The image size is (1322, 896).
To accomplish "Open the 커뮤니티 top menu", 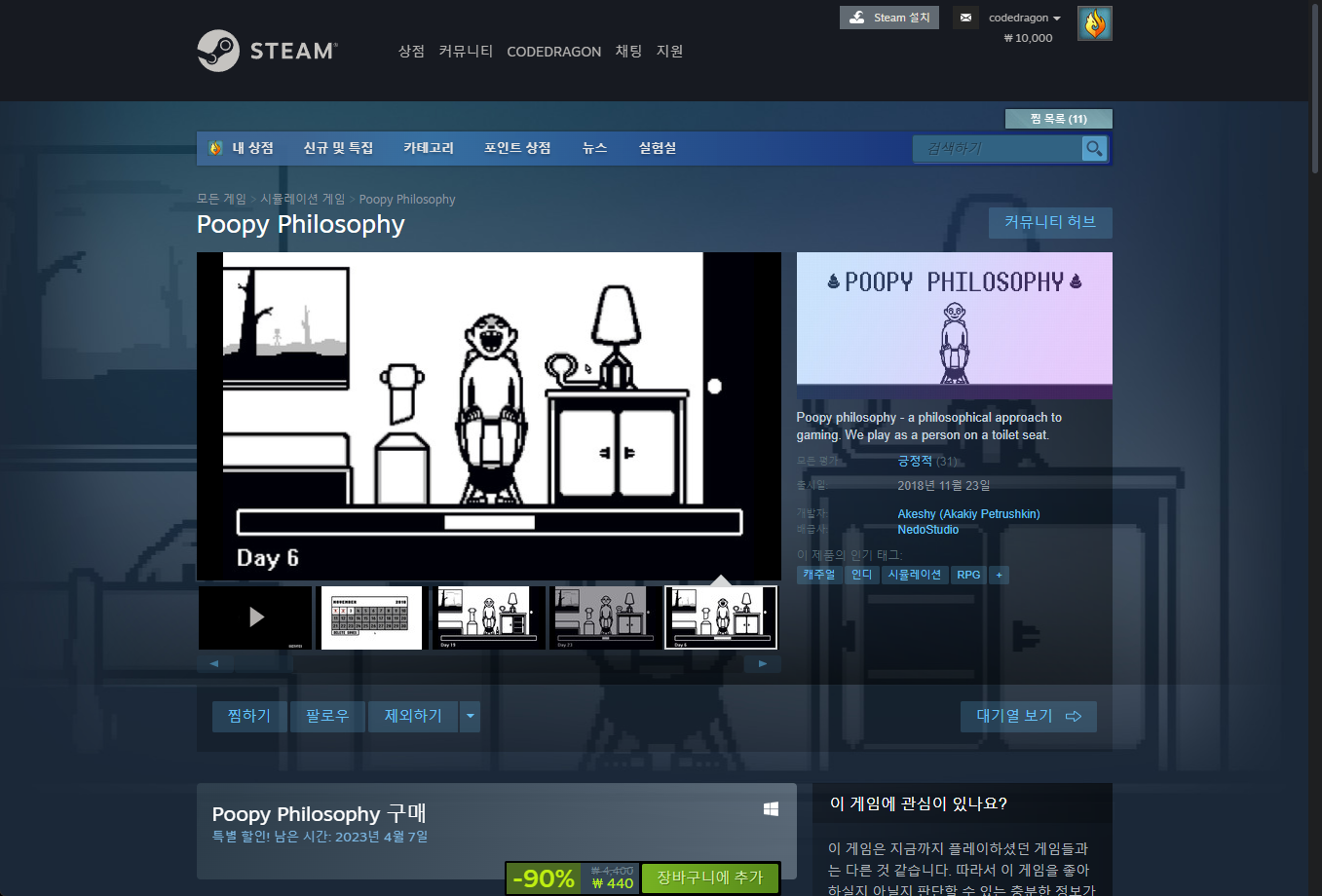I will (x=466, y=52).
